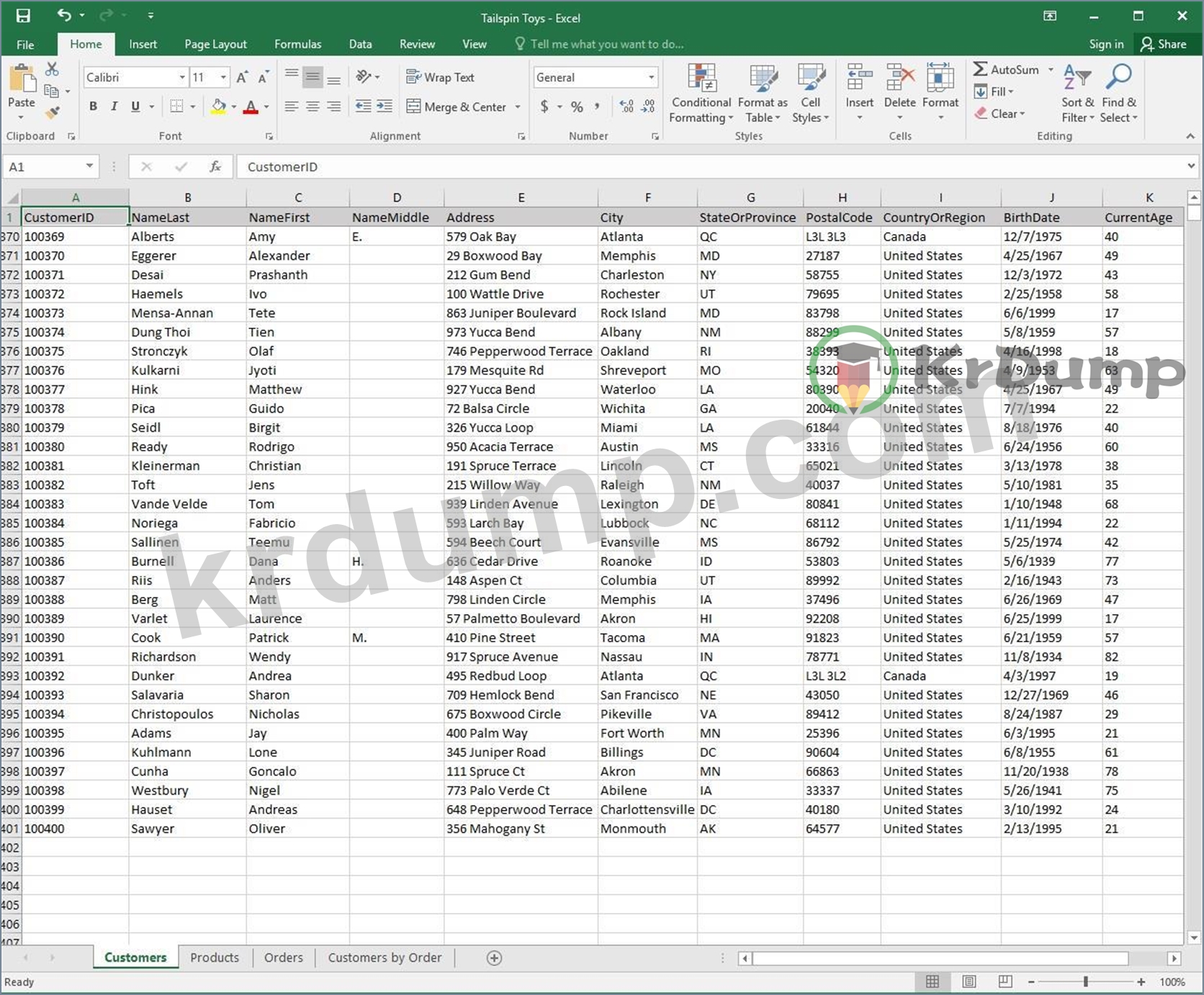
Task: Click the Decrease Indent icon
Action: click(364, 107)
